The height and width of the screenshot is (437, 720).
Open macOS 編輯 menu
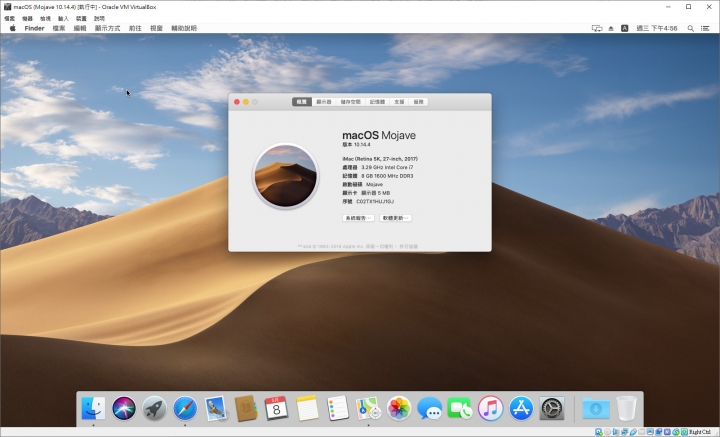pyautogui.click(x=80, y=28)
